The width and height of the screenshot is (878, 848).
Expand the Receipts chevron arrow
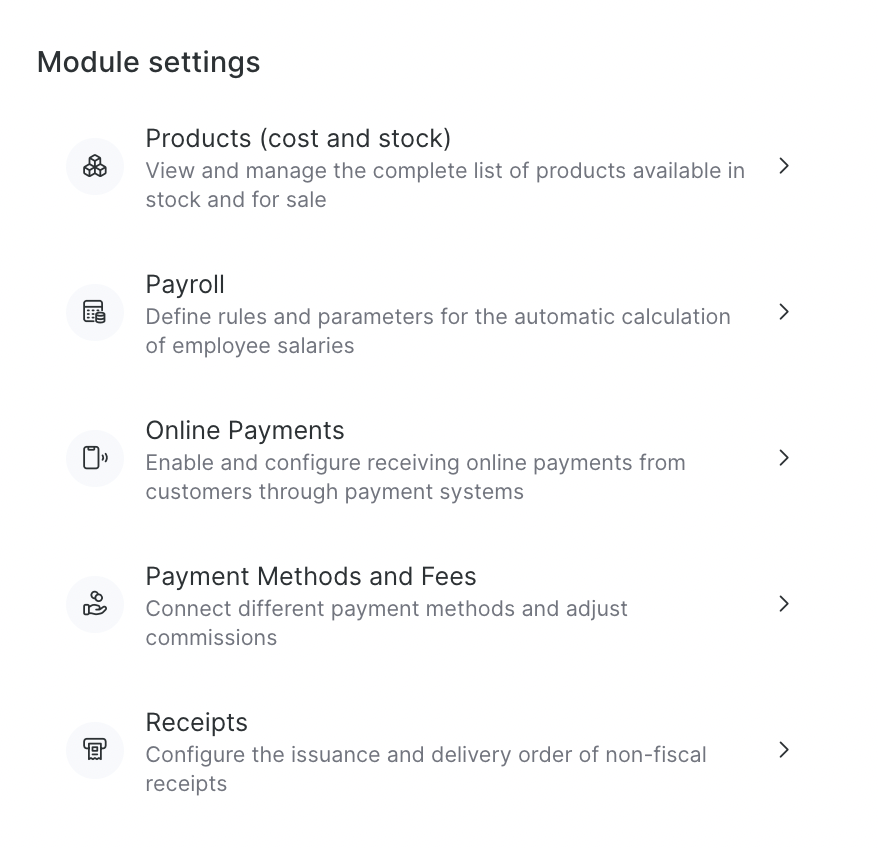coord(784,750)
